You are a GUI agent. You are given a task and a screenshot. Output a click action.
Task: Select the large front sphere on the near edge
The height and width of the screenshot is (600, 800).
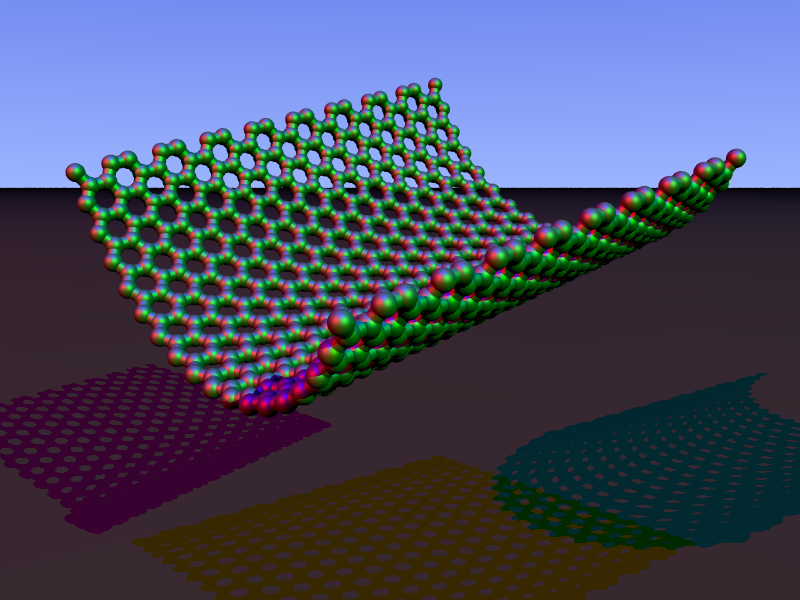pyautogui.click(x=342, y=323)
